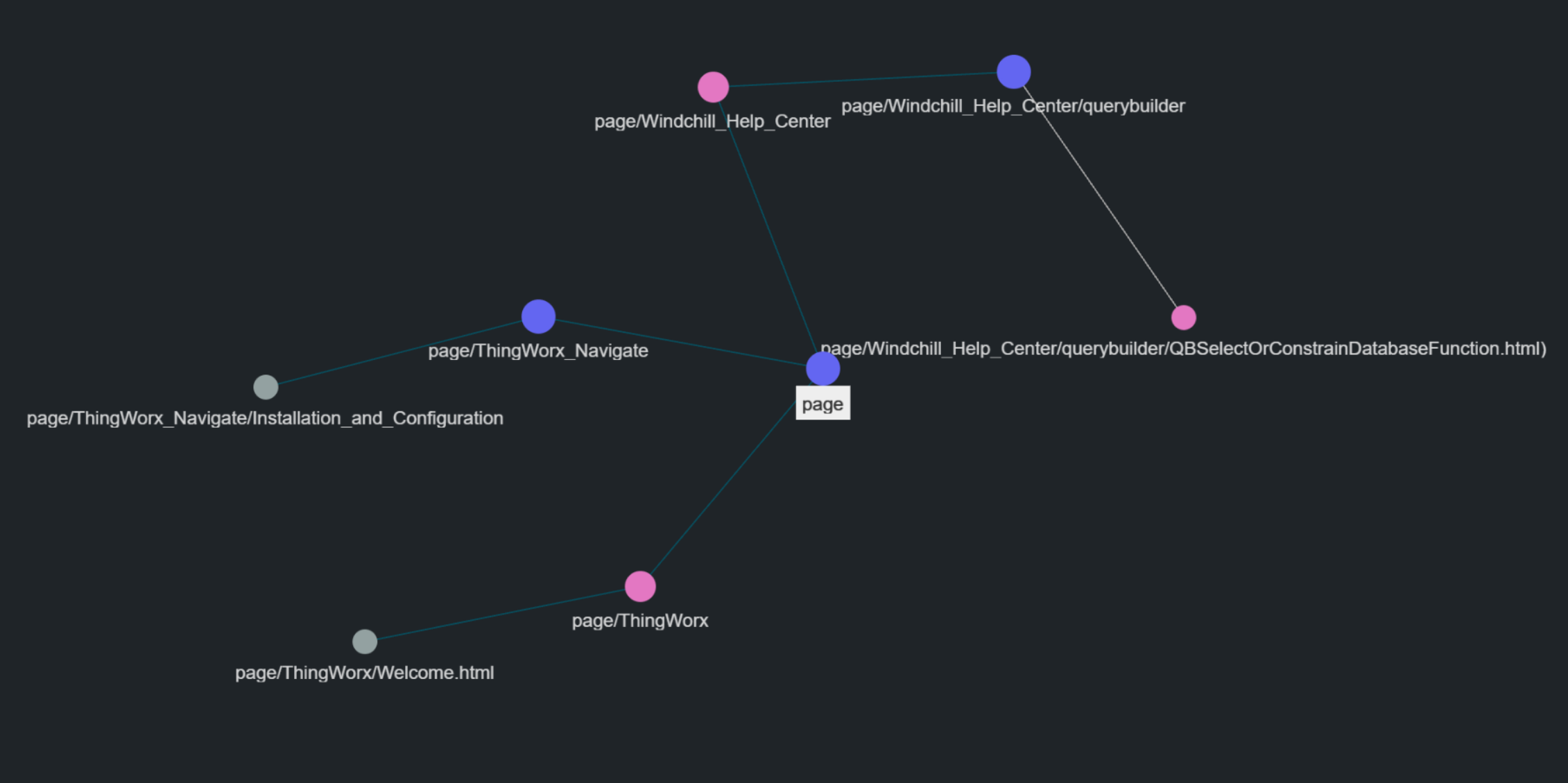Select the pink page/Windchill_Help_Center node

(x=712, y=87)
